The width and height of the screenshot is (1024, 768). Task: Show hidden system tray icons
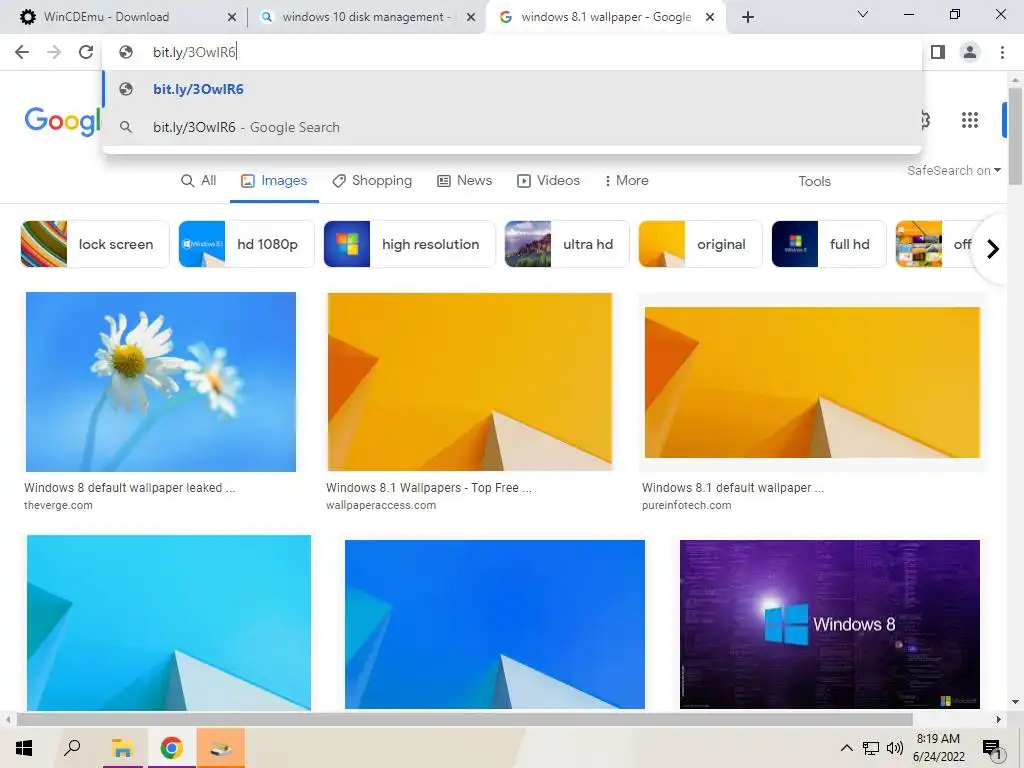tap(846, 748)
